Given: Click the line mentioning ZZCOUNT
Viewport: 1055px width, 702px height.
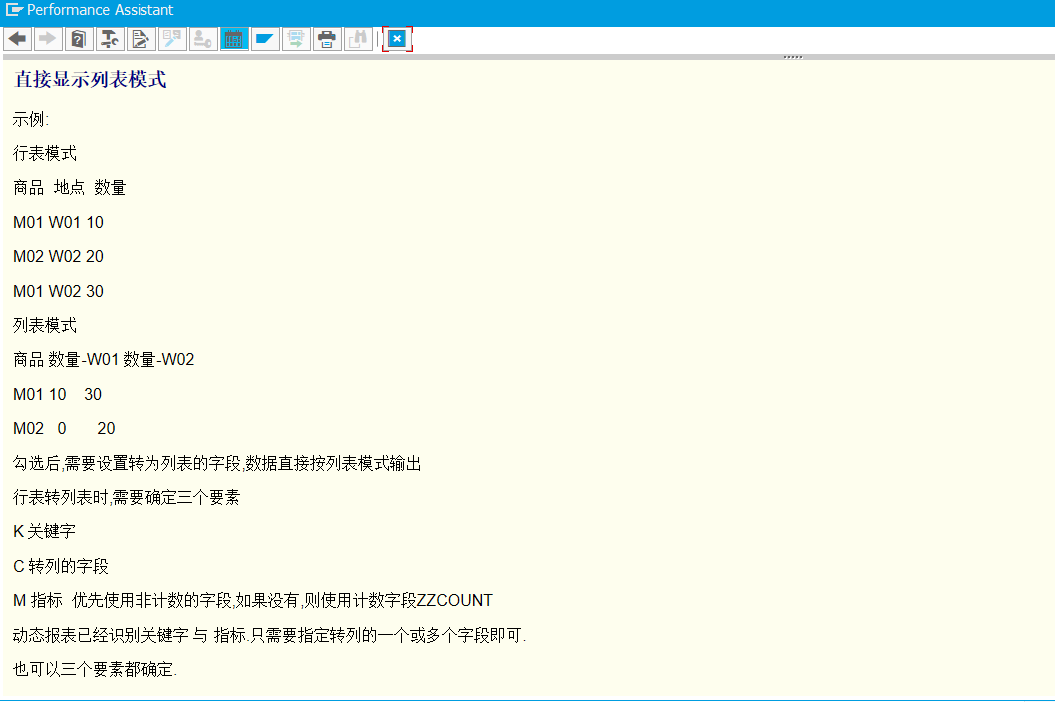Looking at the screenshot, I should pyautogui.click(x=253, y=600).
